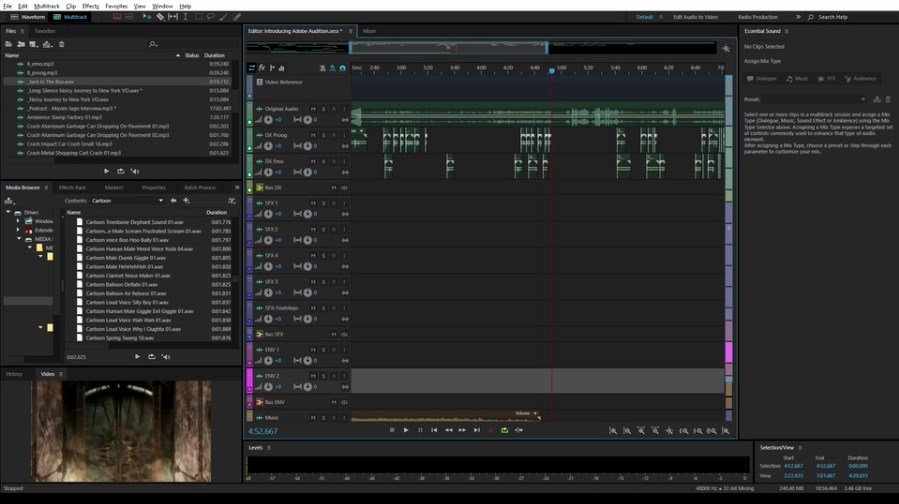The height and width of the screenshot is (504, 899).
Task: Play selected file in Files panel
Action: pos(106,171)
